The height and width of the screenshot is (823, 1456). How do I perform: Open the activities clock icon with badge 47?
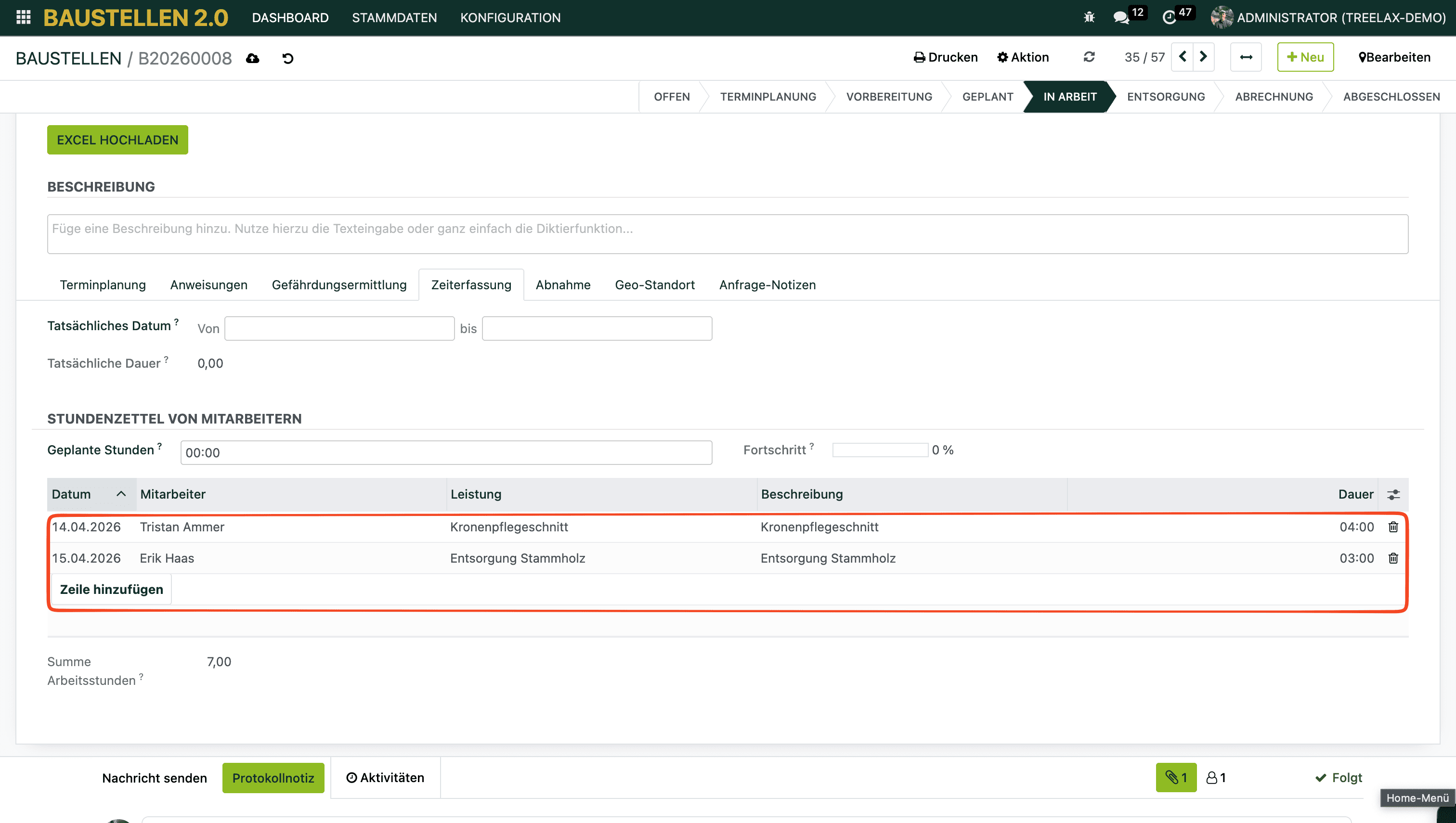click(x=1169, y=17)
